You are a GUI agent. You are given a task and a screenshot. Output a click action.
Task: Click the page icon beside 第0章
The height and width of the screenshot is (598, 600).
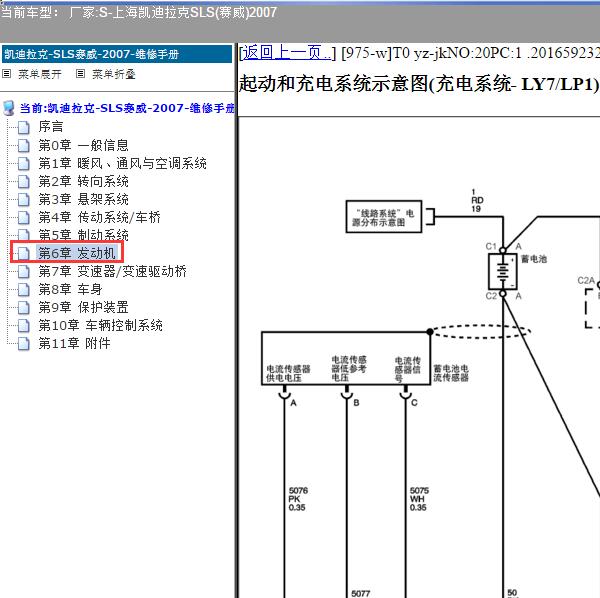24,145
